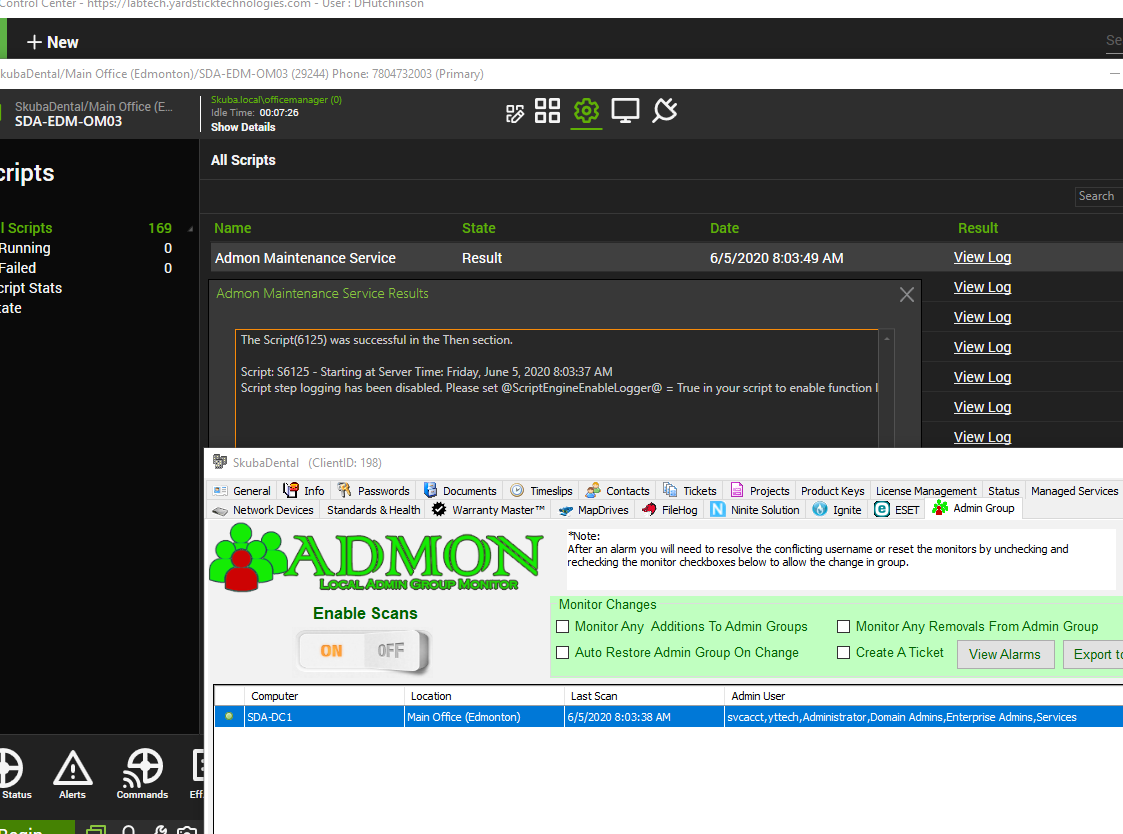This screenshot has width=1123, height=834.
Task: Check the Create A Ticket option
Action: coord(843,652)
